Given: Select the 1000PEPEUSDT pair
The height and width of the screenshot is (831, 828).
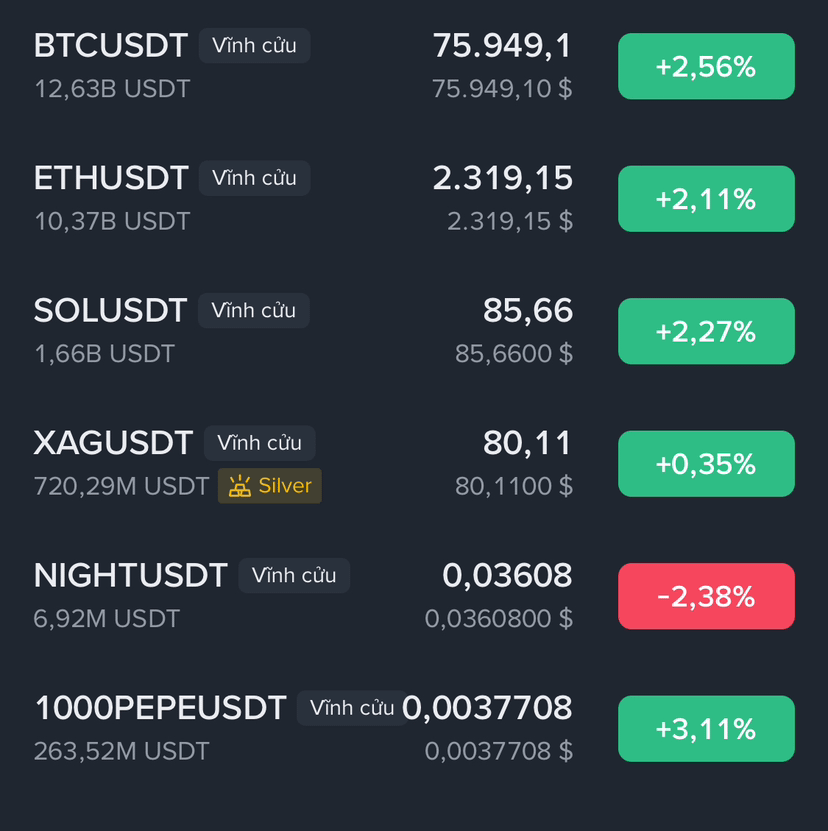Looking at the screenshot, I should coord(414,729).
